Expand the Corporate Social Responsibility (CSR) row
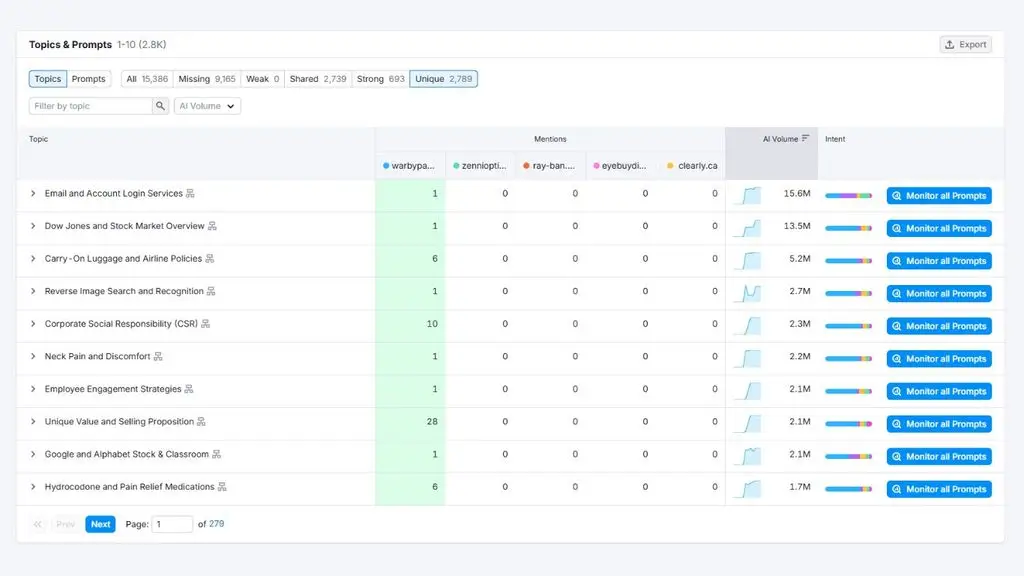1024x576 pixels. coord(33,324)
